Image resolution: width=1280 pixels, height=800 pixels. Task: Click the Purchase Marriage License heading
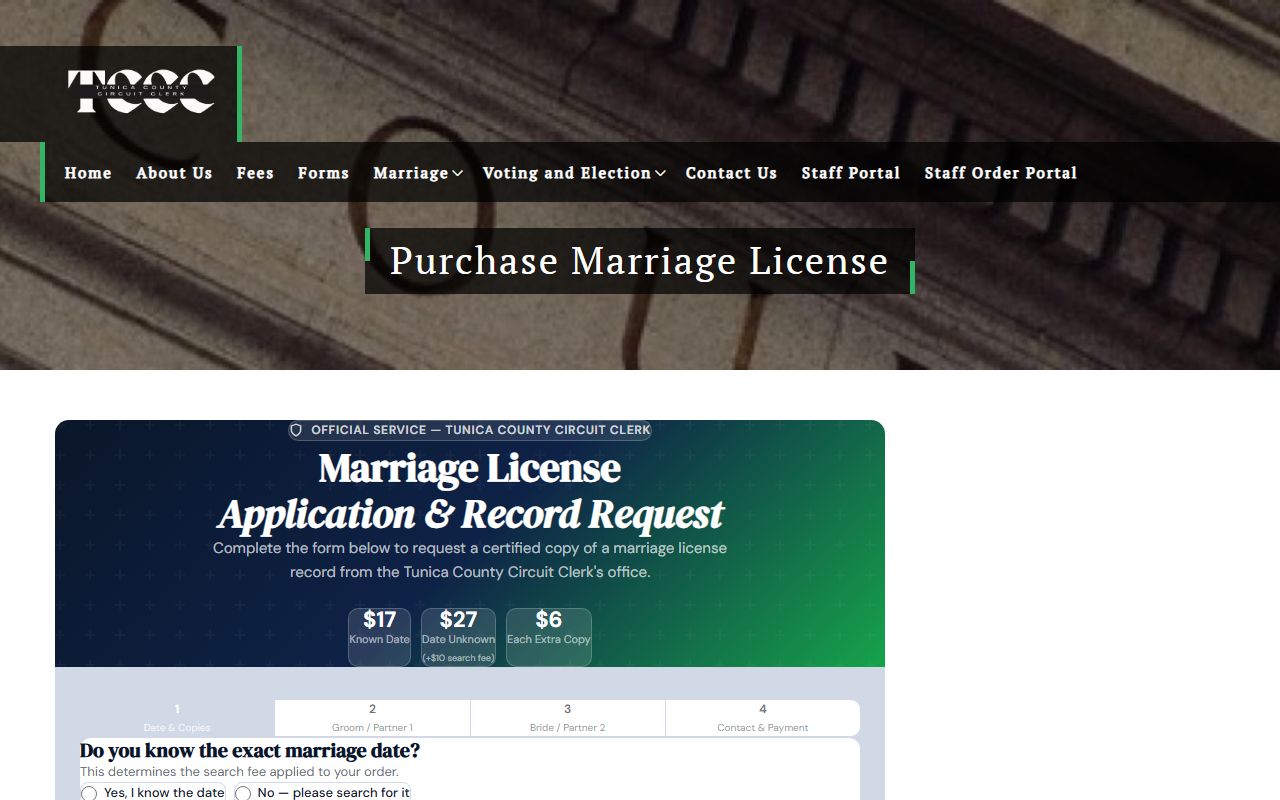pos(639,261)
